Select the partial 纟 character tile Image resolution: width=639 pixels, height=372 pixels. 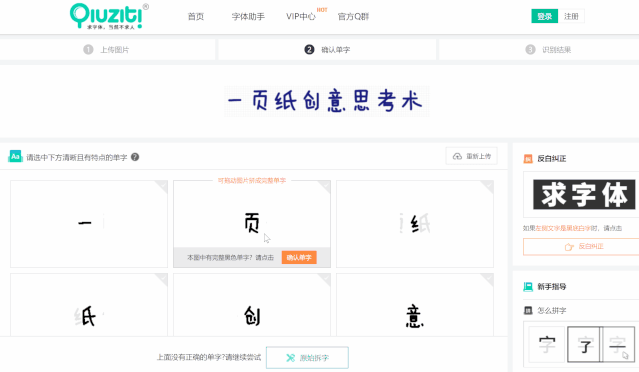click(415, 224)
